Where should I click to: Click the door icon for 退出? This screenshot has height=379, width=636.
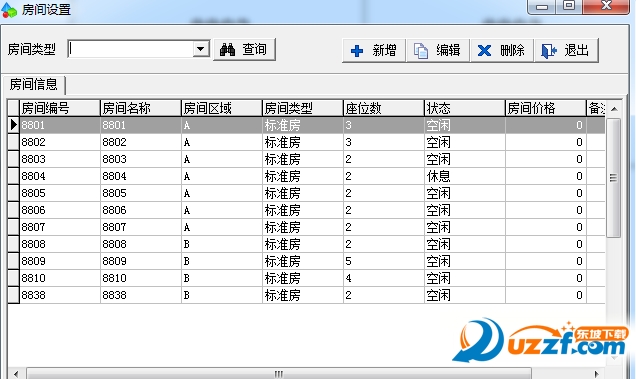548,51
